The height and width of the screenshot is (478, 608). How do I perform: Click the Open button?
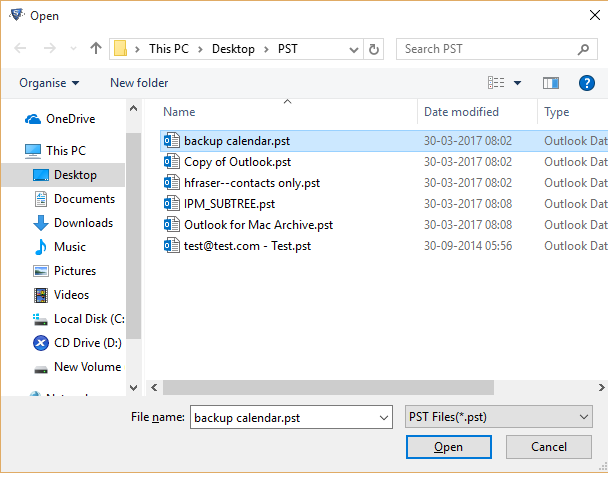[449, 447]
